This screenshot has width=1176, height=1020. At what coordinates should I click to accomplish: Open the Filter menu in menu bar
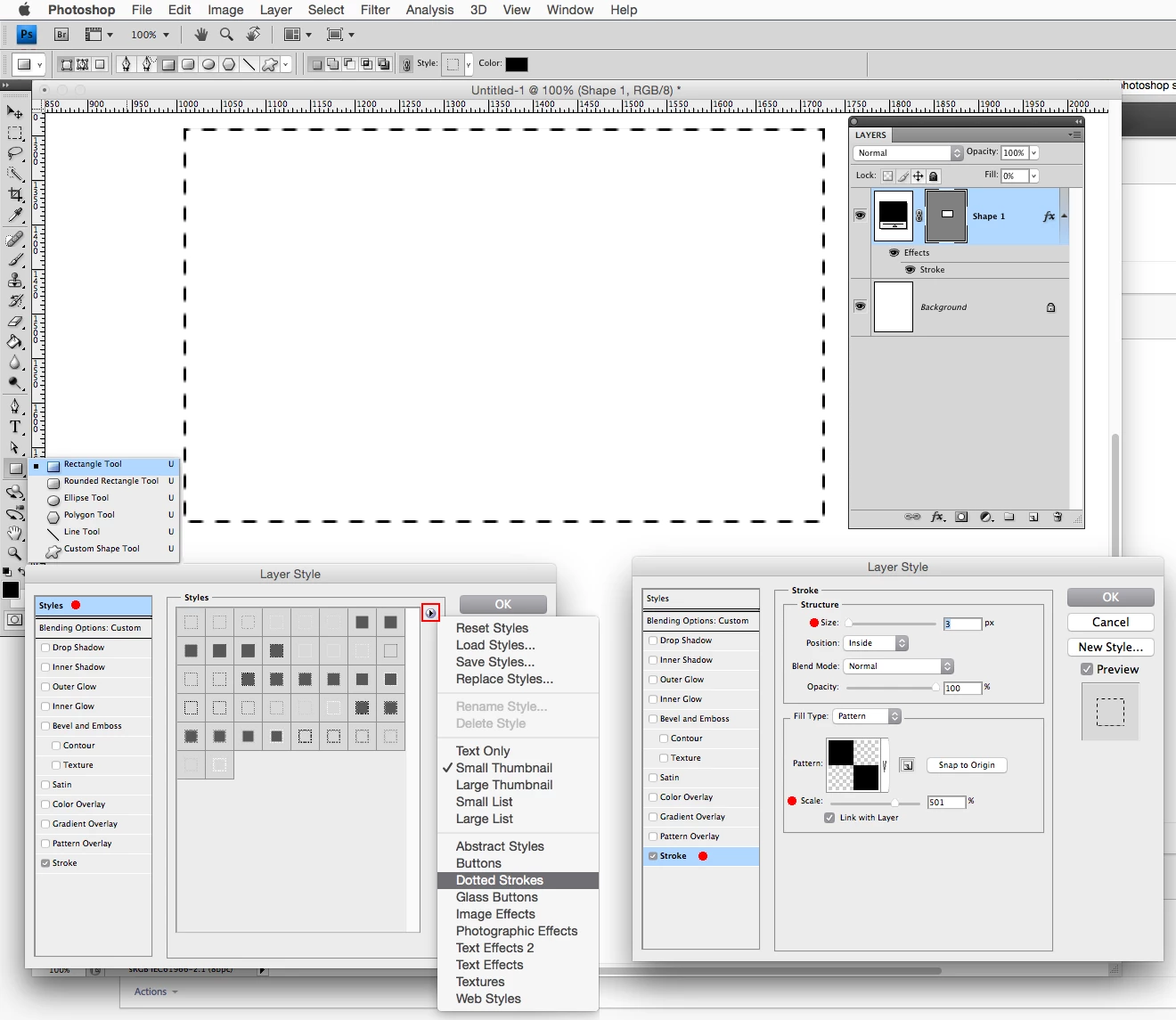[375, 10]
